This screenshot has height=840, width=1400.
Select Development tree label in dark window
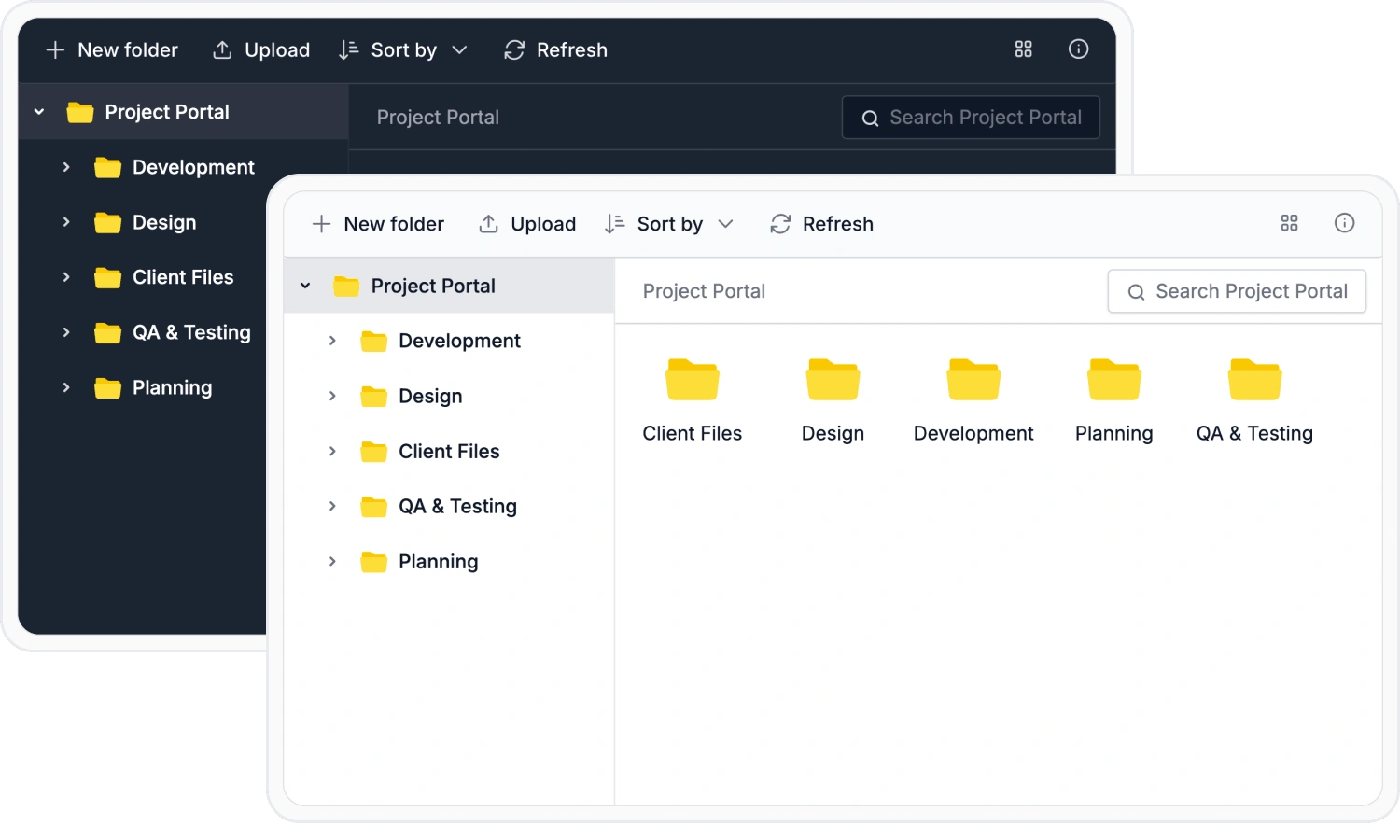pyautogui.click(x=193, y=167)
